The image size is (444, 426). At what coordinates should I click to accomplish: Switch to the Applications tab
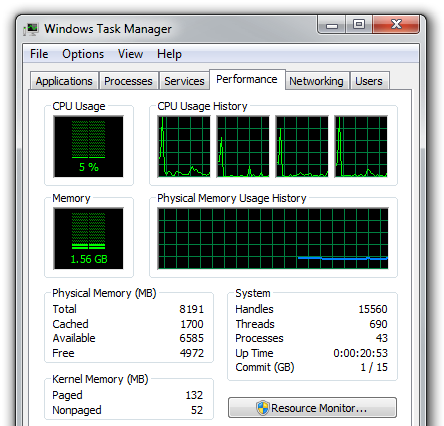(x=64, y=81)
